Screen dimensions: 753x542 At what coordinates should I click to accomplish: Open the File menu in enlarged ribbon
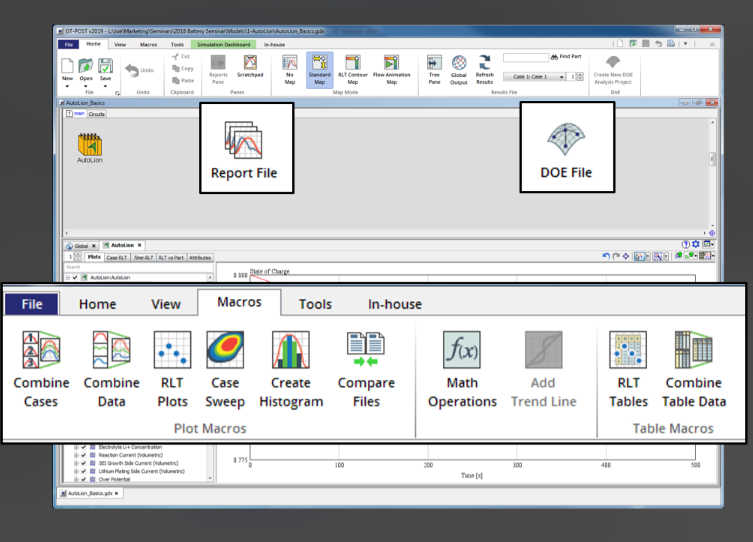click(x=32, y=304)
